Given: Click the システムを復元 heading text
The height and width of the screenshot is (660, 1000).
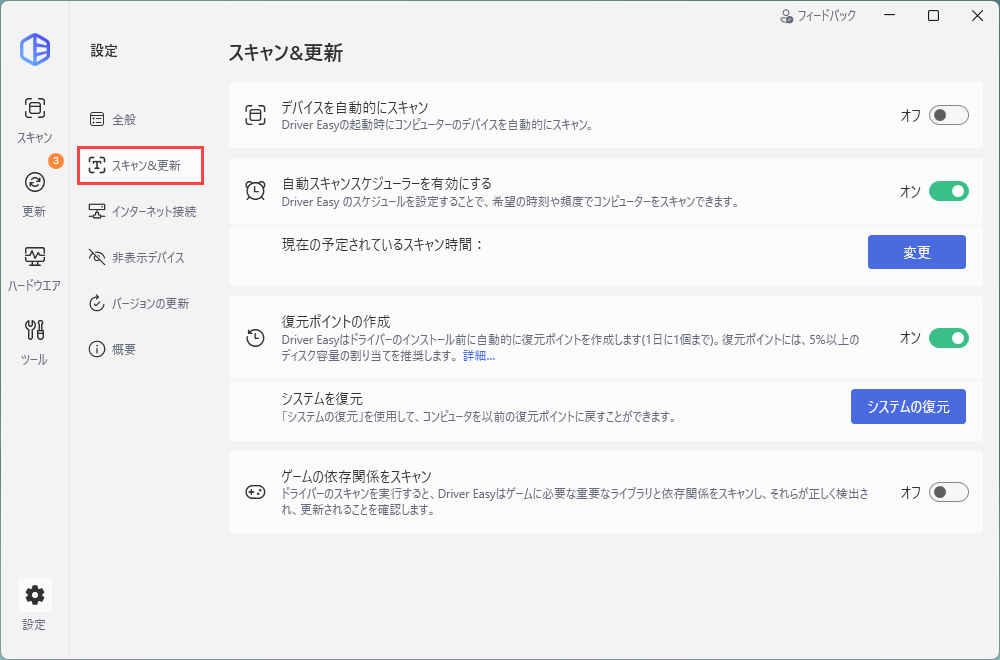Looking at the screenshot, I should click(x=322, y=399).
